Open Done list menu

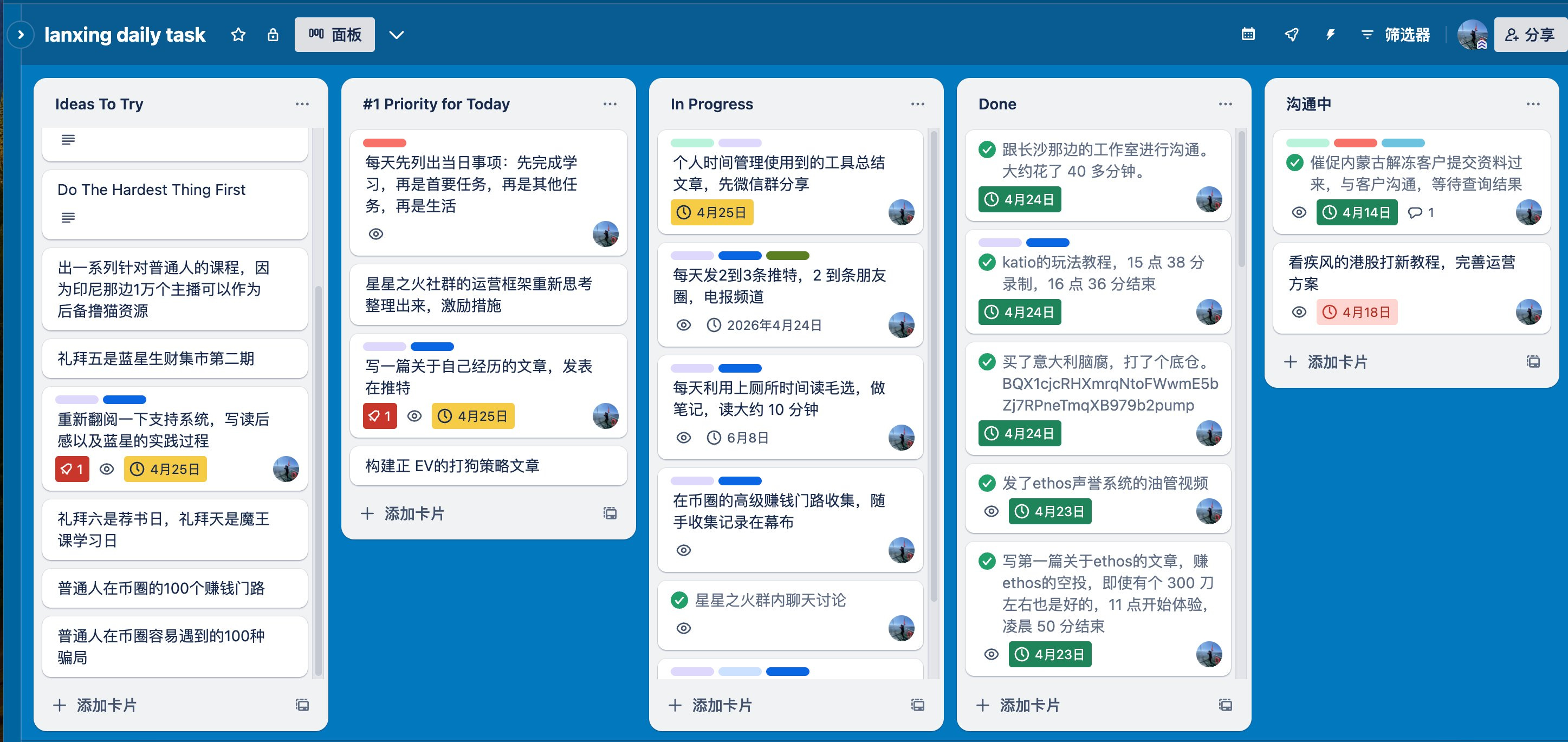(1225, 104)
